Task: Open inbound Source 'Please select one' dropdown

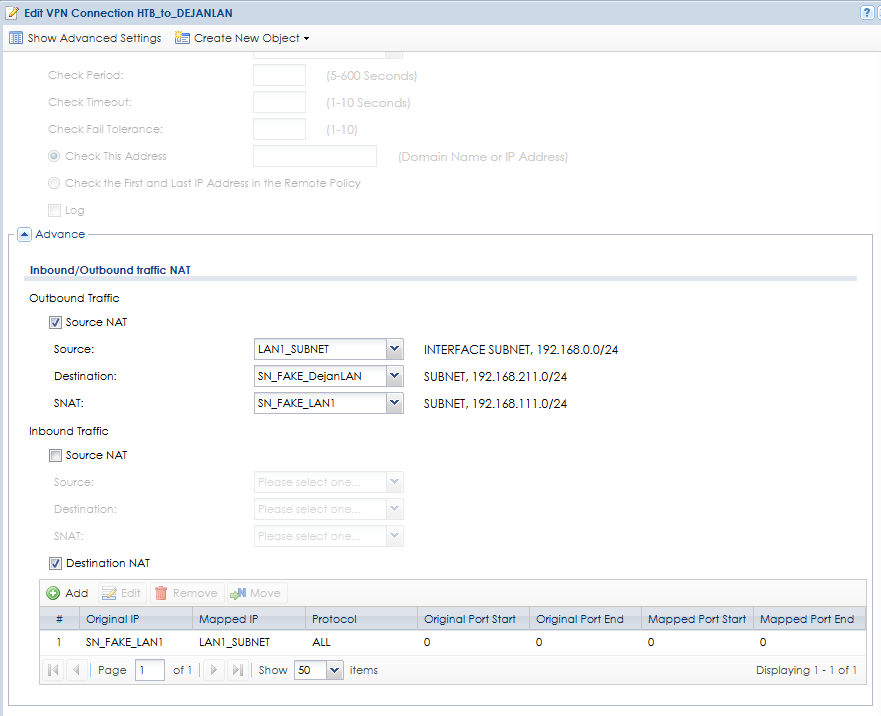Action: (394, 482)
